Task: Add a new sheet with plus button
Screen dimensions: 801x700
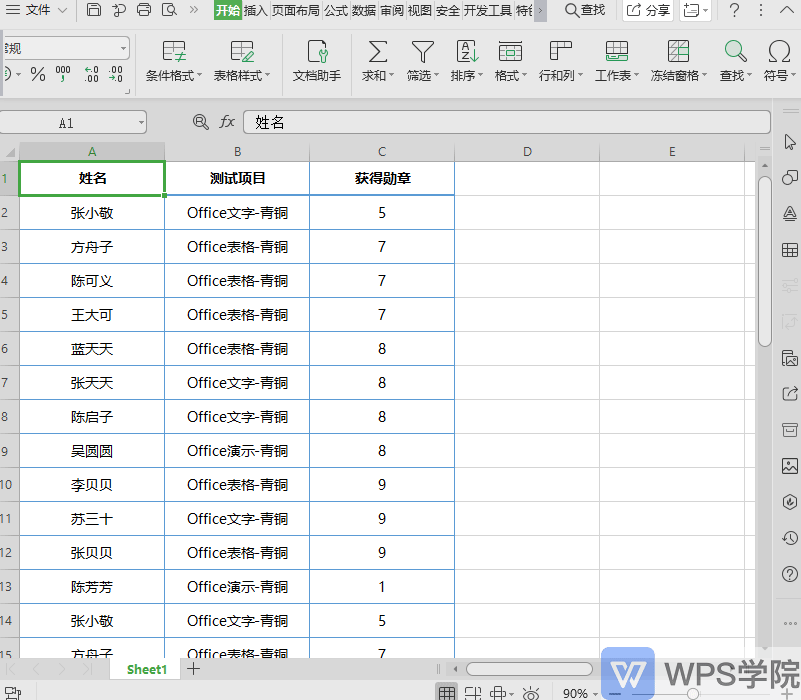Action: point(194,668)
